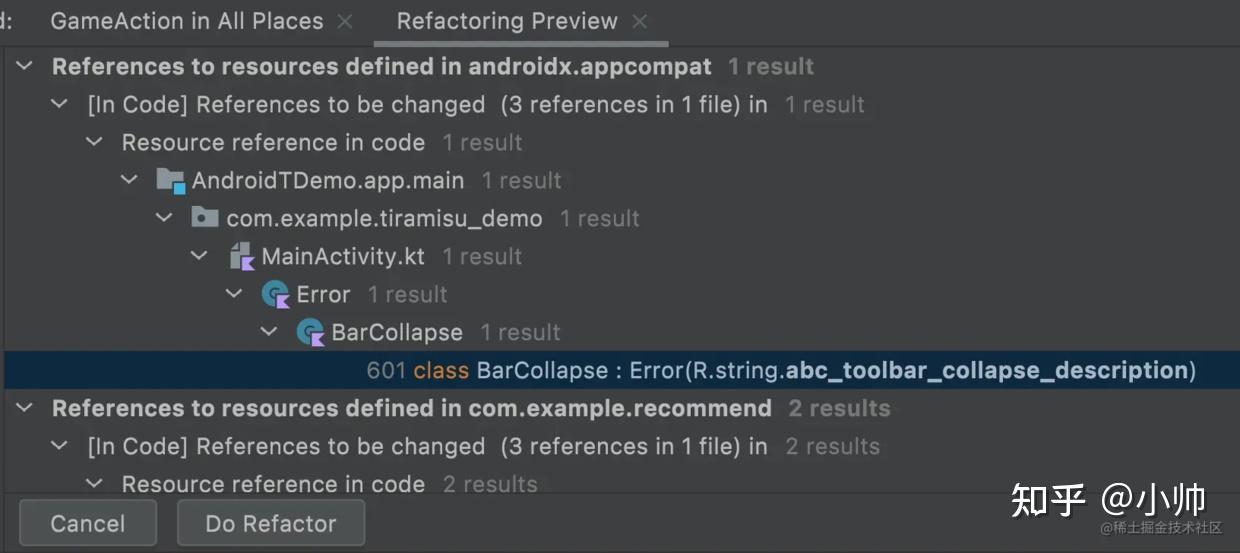Select the Refactoring Preview tab
Image resolution: width=1240 pixels, height=553 pixels.
click(x=507, y=21)
